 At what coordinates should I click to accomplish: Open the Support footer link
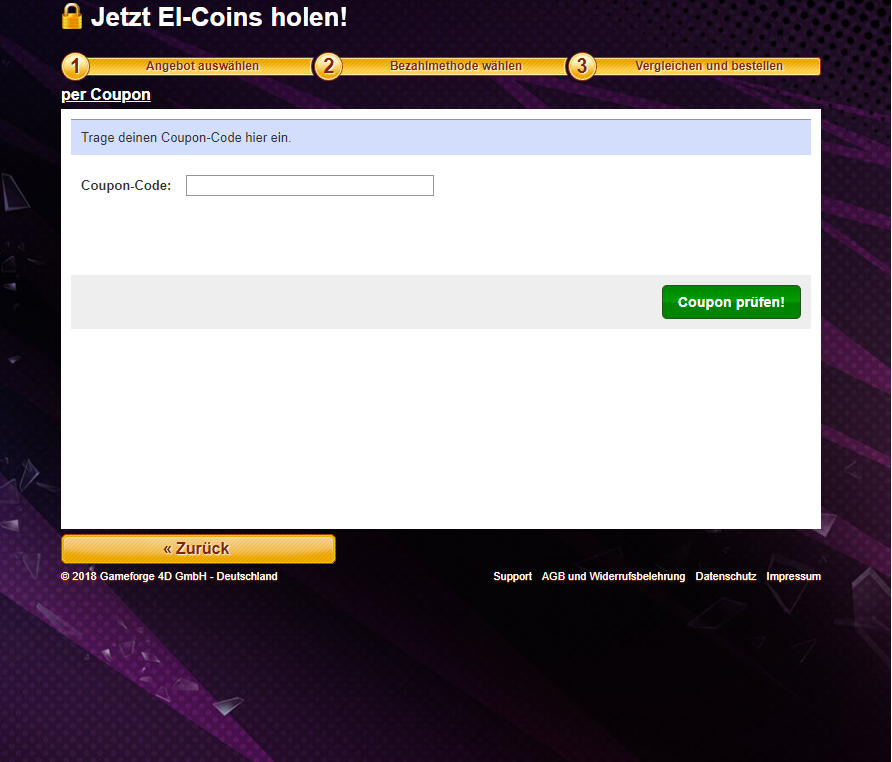coord(513,576)
